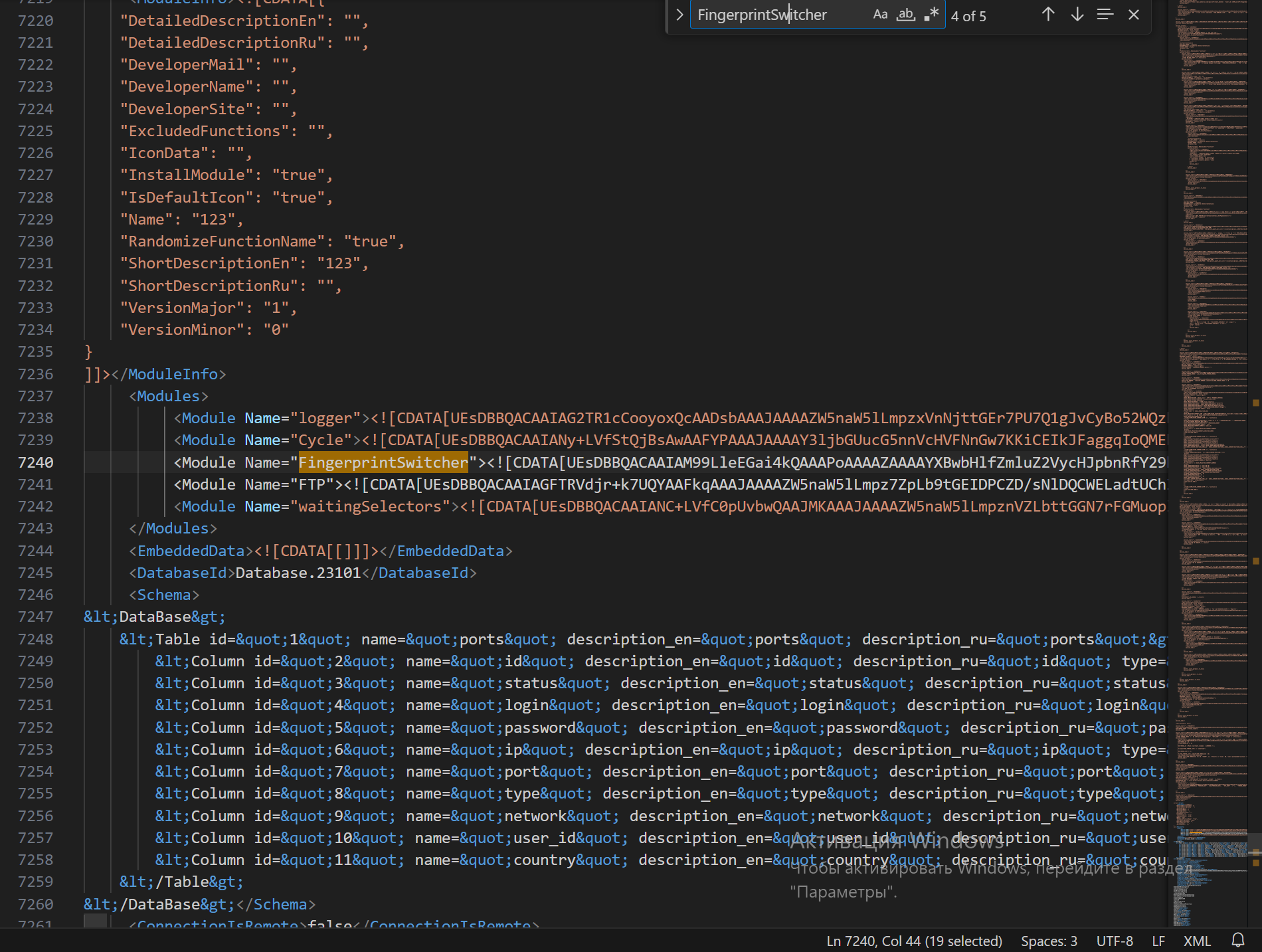Click the highlighted FingerprintSwitcher match
Image resolution: width=1262 pixels, height=952 pixels.
click(x=383, y=462)
